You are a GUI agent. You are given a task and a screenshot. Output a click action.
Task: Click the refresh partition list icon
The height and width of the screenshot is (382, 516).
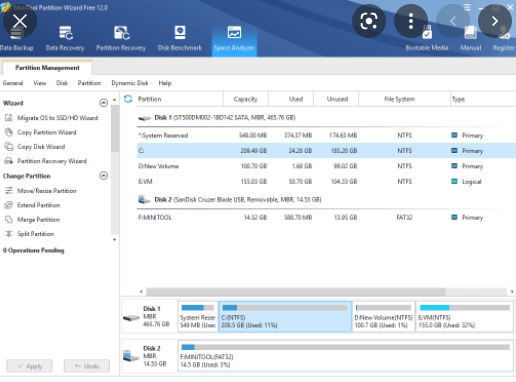128,99
